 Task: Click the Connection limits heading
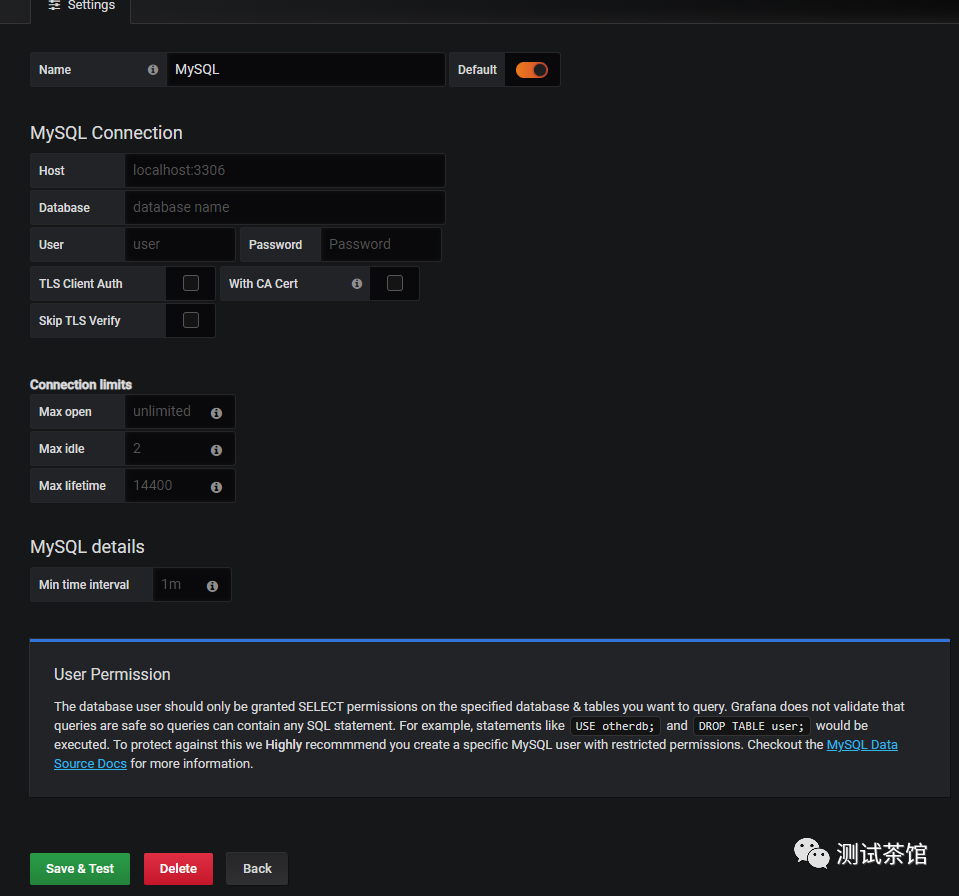click(x=81, y=385)
